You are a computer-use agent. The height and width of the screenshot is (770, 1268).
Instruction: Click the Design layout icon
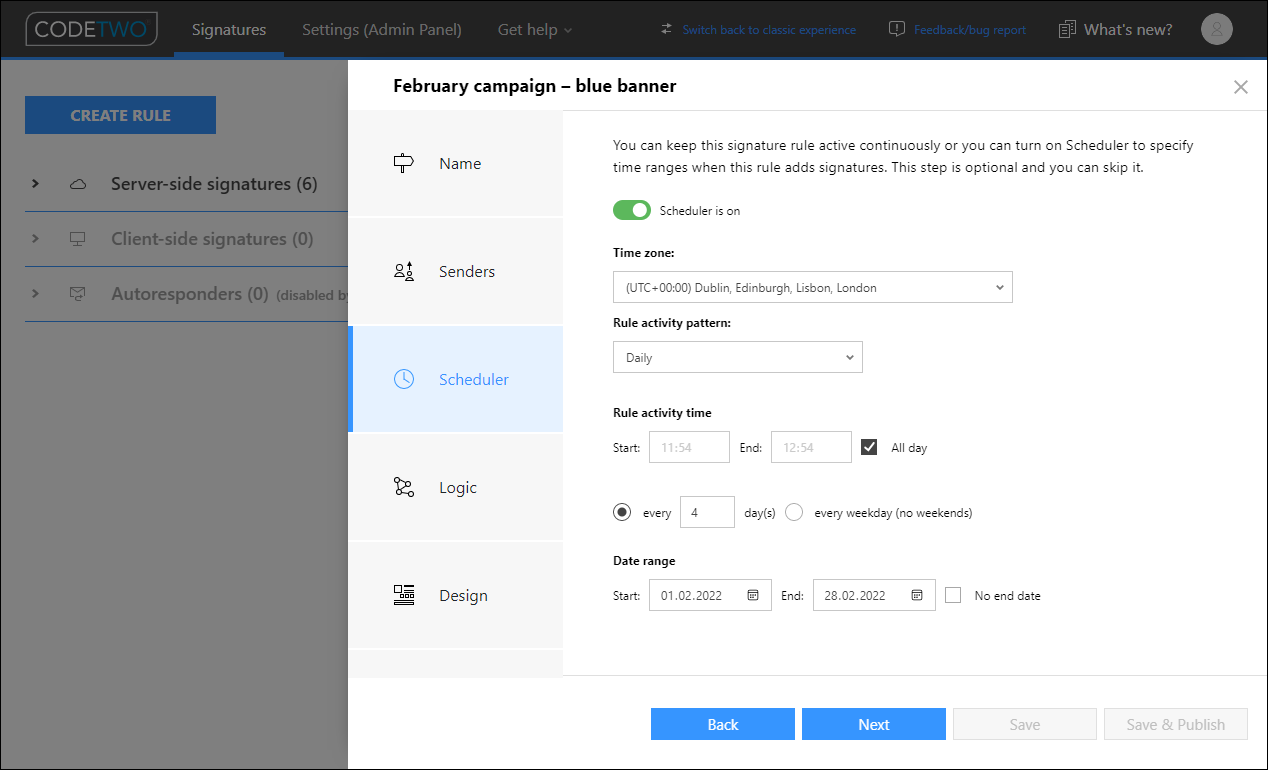click(404, 595)
